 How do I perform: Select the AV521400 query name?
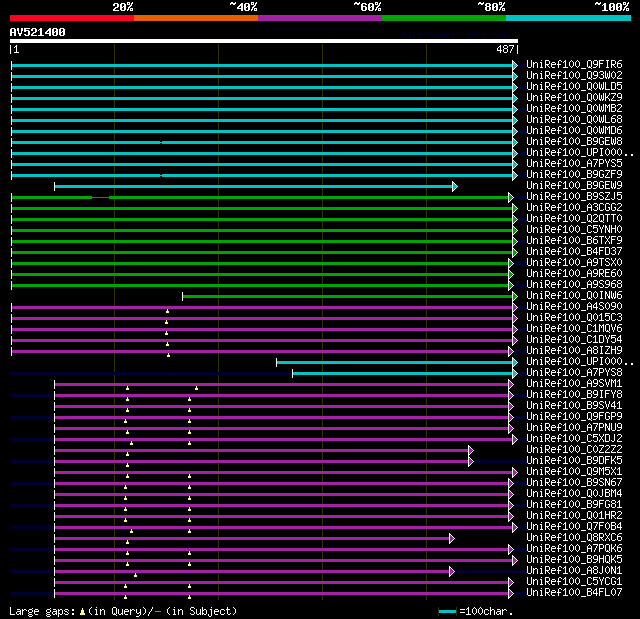pyautogui.click(x=38, y=32)
